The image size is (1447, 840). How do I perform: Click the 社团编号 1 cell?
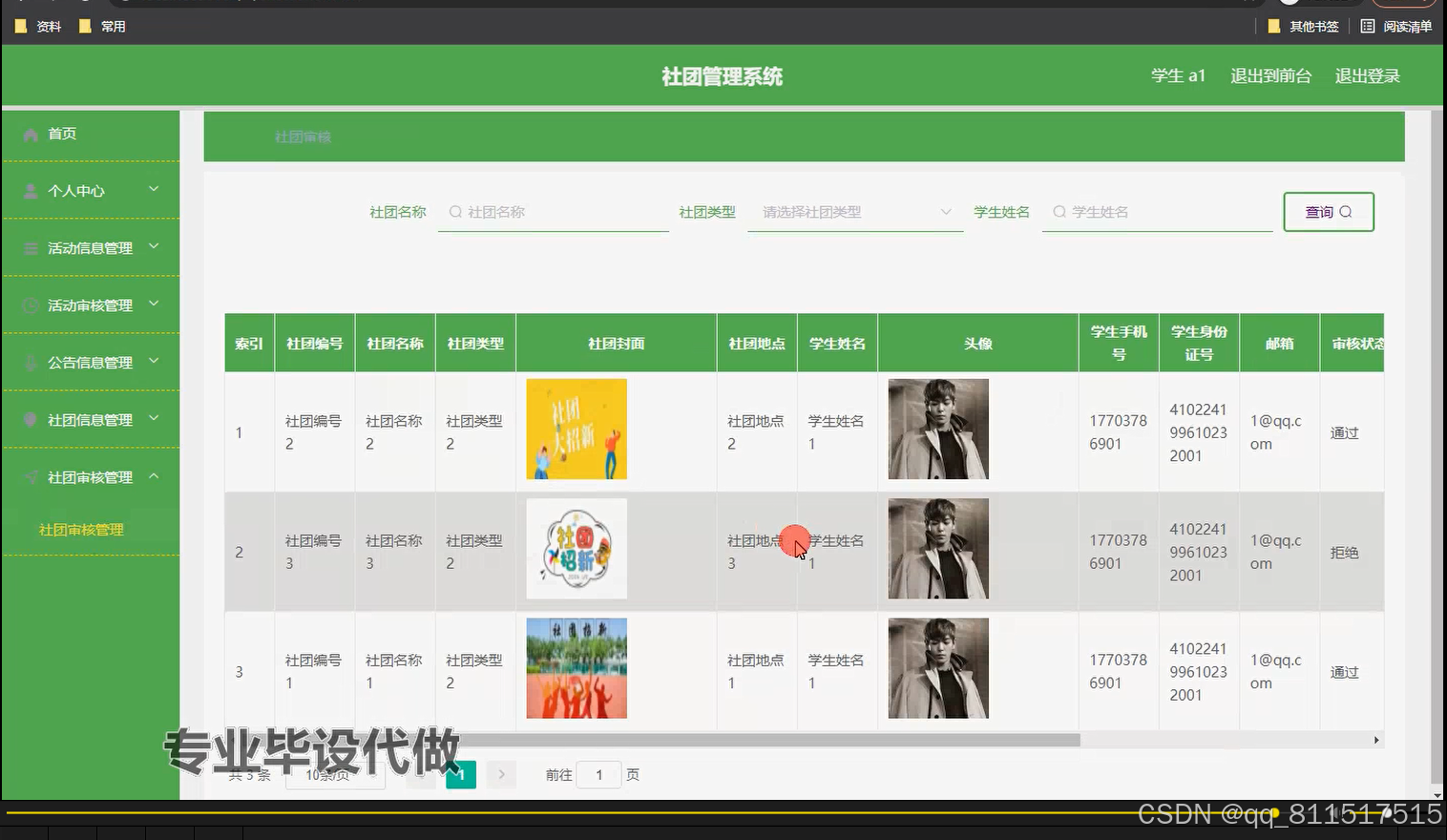[x=314, y=672]
